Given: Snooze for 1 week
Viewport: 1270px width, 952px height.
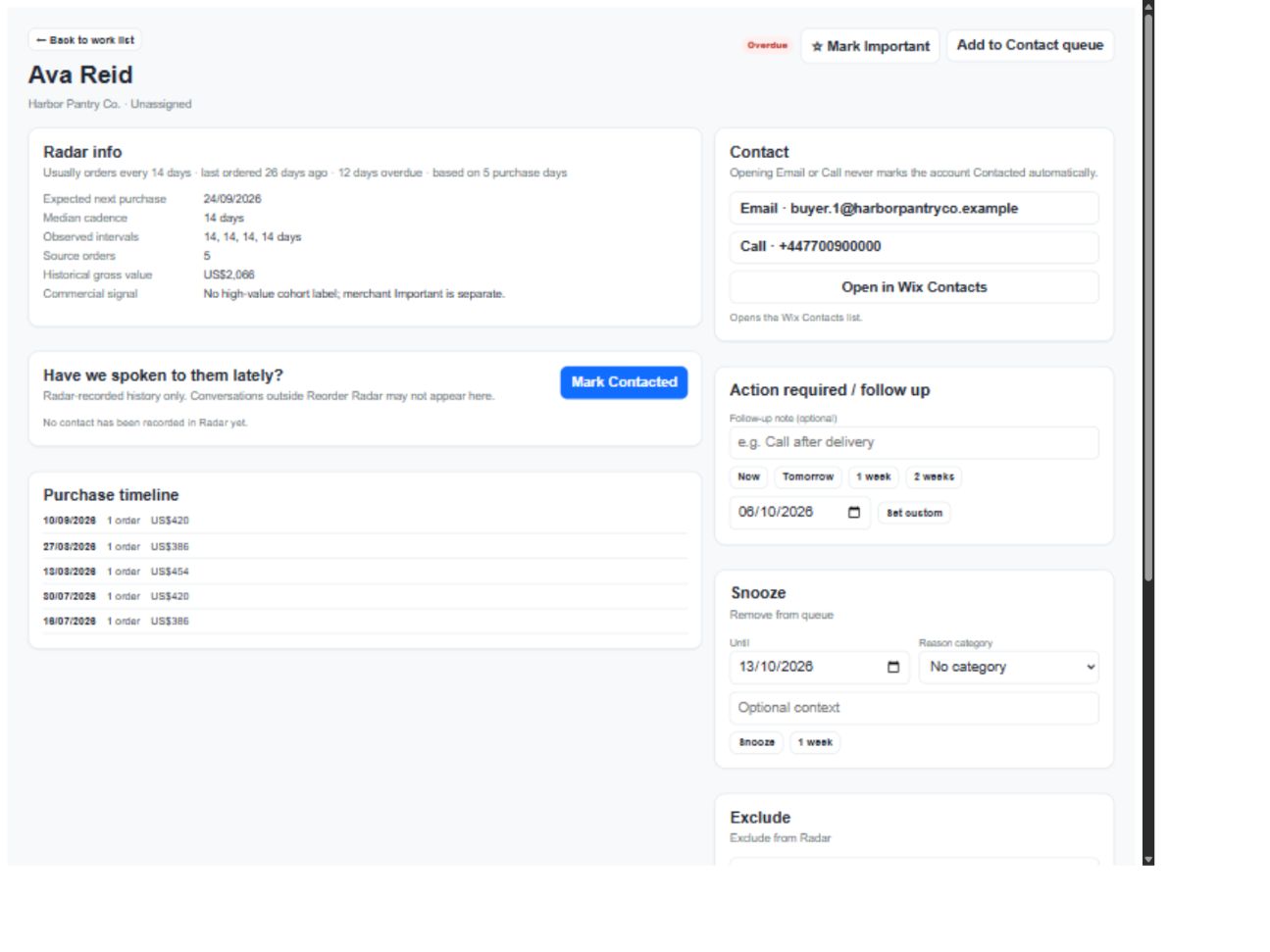Looking at the screenshot, I should [x=814, y=742].
